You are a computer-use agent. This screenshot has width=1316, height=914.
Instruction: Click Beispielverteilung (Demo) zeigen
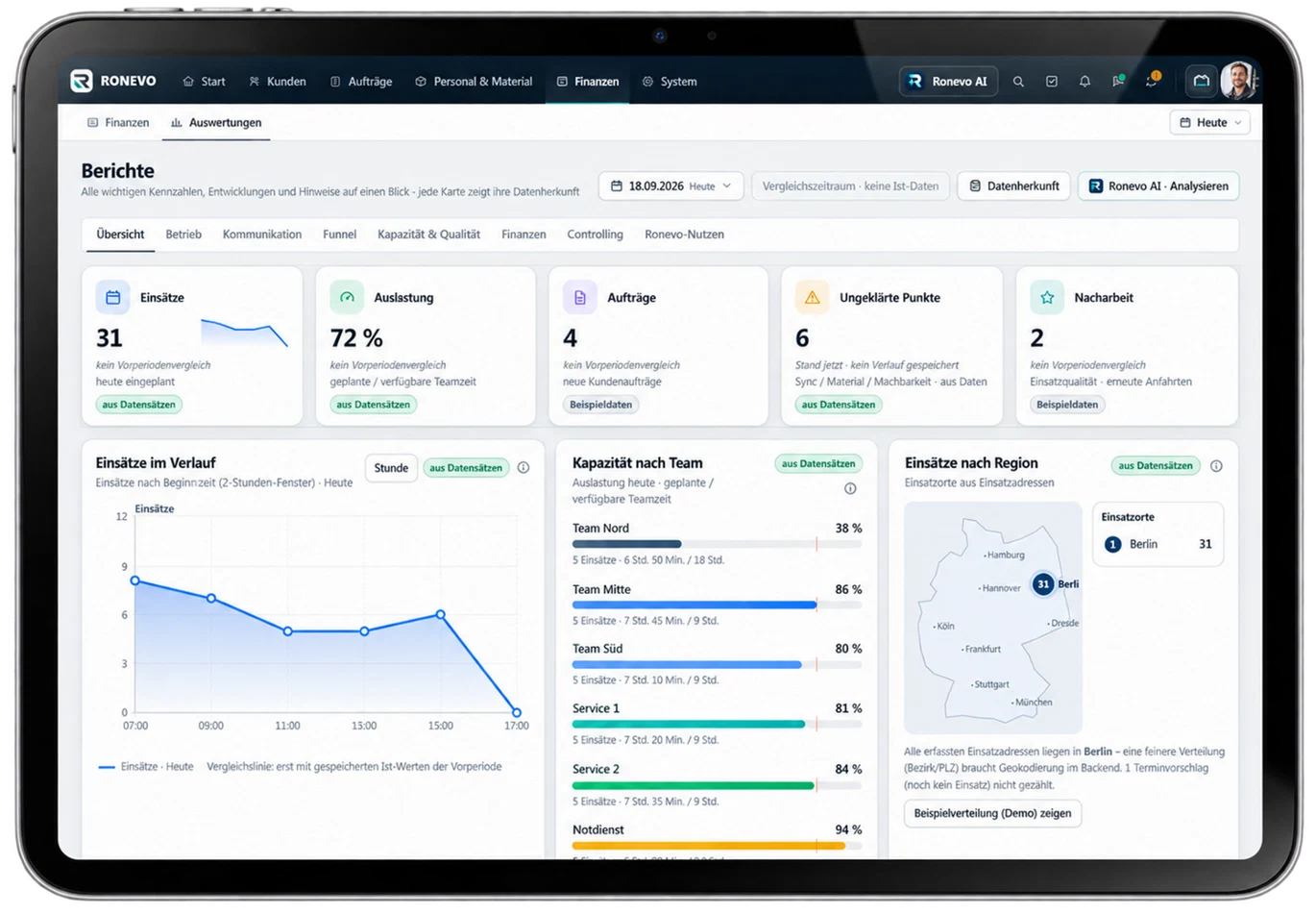(992, 813)
